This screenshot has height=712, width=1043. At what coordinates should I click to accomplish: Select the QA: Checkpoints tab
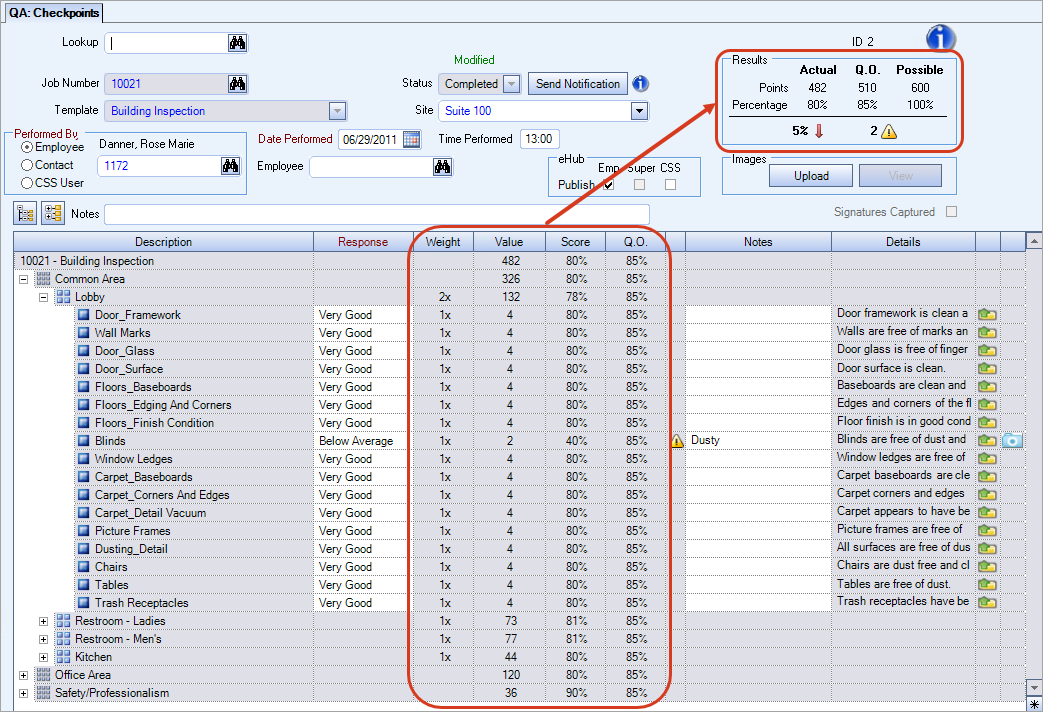tap(53, 12)
